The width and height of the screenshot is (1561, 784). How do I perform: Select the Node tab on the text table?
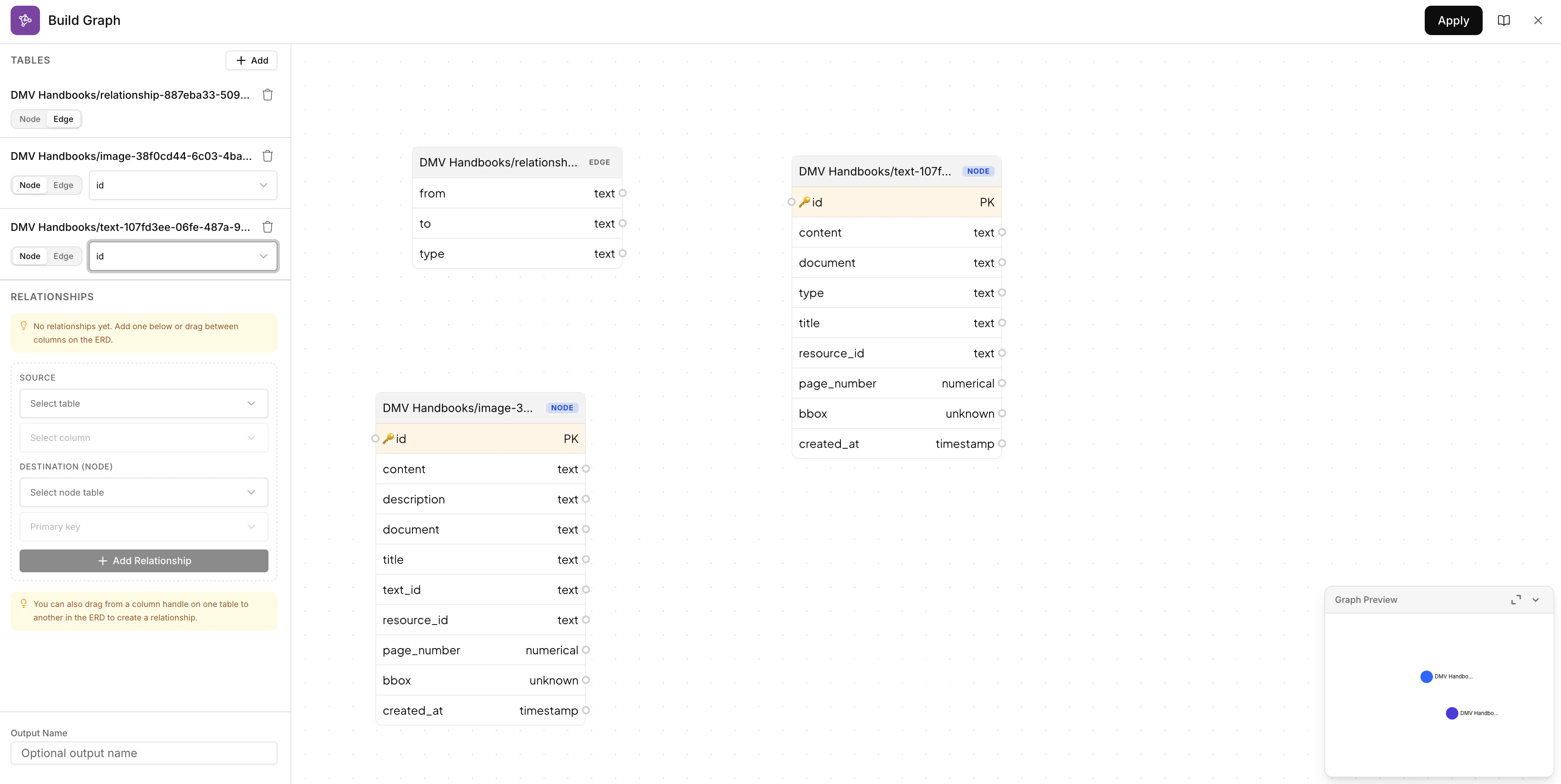(x=29, y=256)
